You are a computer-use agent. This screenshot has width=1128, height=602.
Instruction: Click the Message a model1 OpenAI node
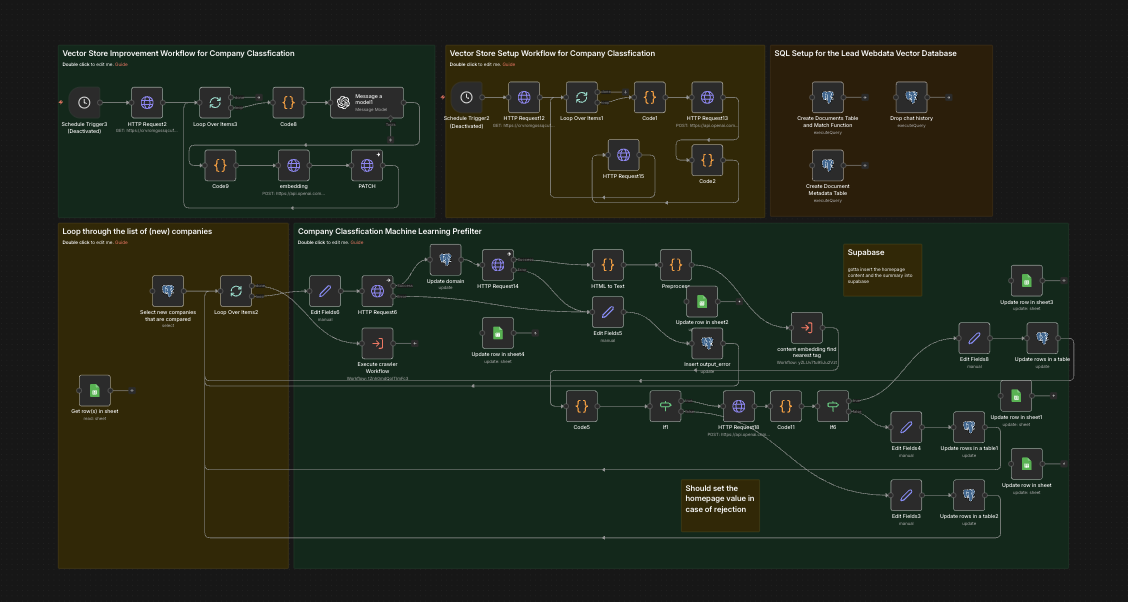tap(367, 103)
